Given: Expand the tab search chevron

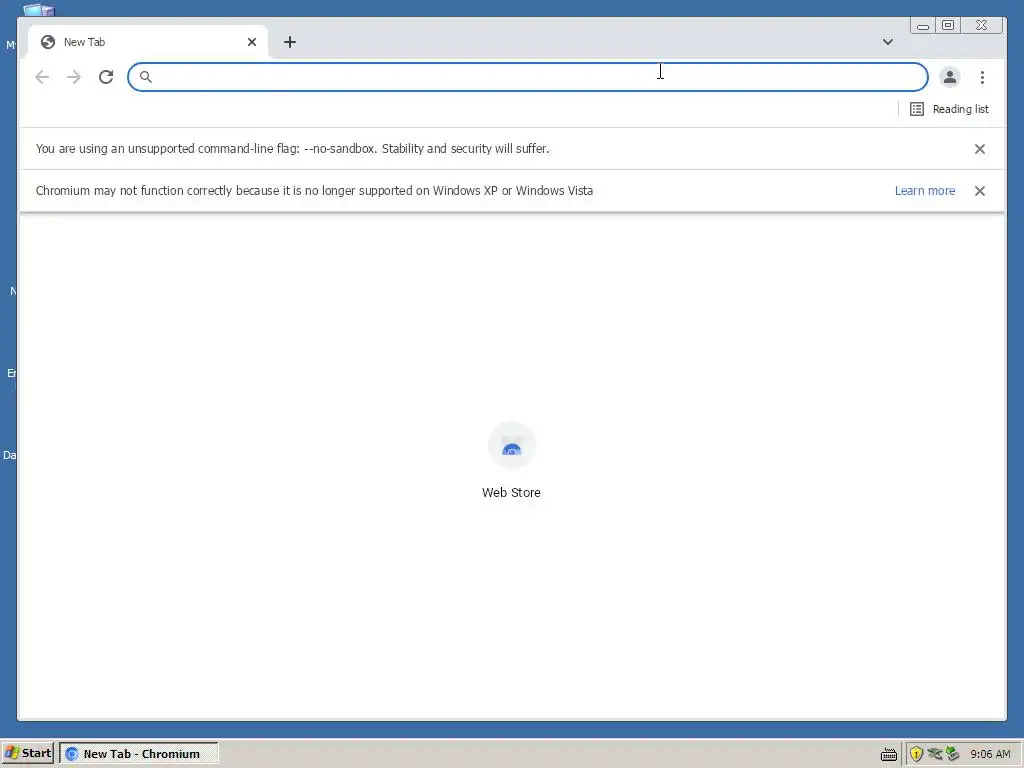Looking at the screenshot, I should tap(888, 42).
